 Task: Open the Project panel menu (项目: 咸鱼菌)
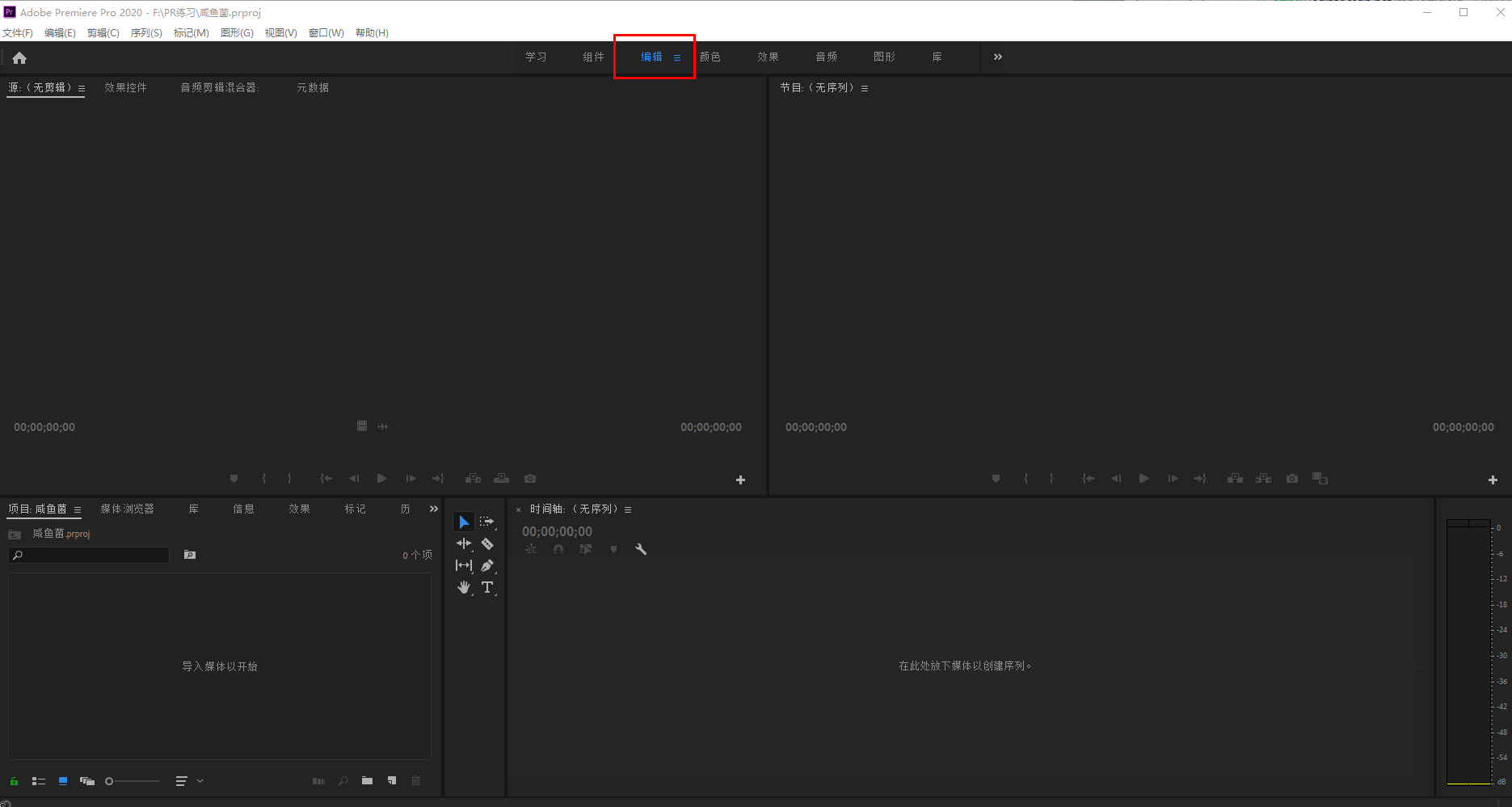pyautogui.click(x=78, y=510)
